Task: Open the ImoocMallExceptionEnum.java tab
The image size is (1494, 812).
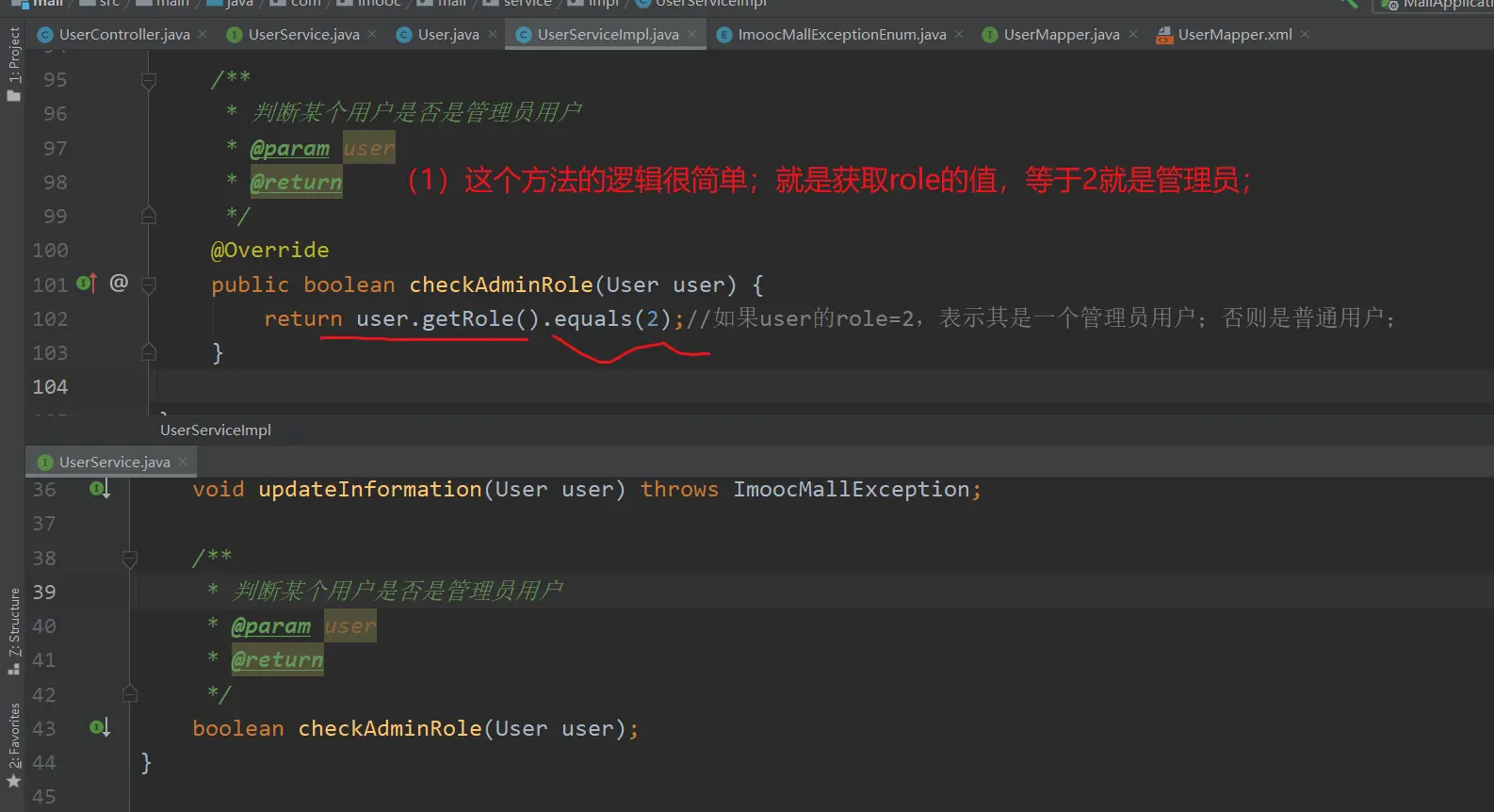Action: tap(842, 35)
